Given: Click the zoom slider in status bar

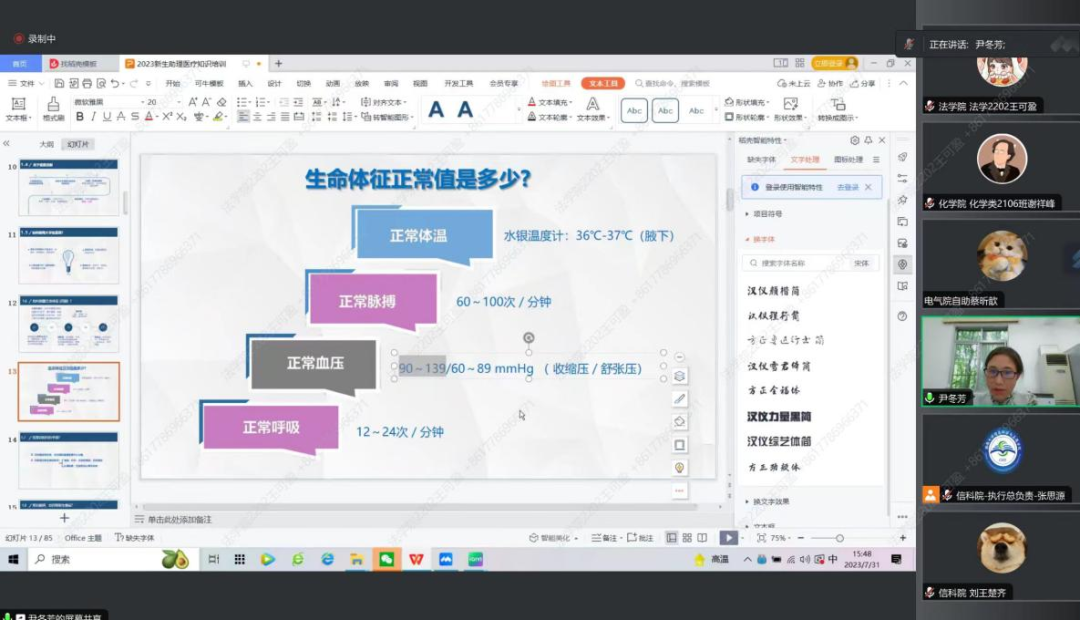Looking at the screenshot, I should point(839,538).
